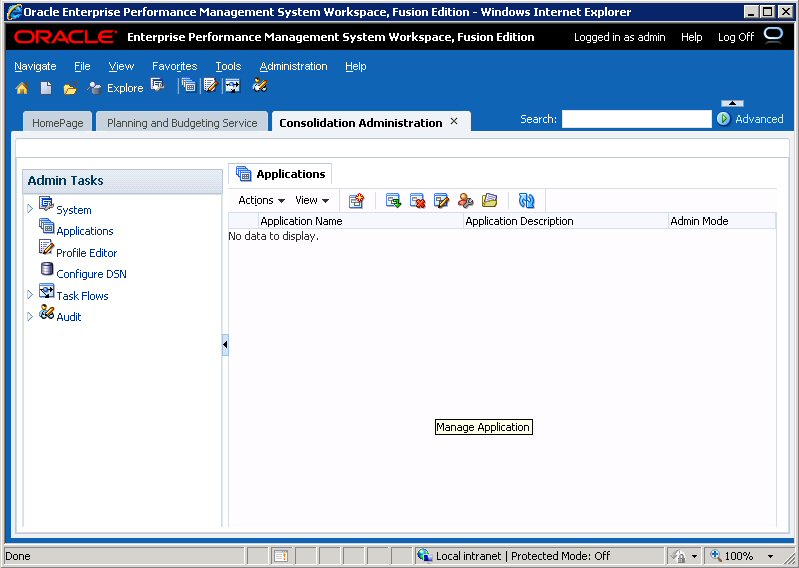This screenshot has width=799, height=568.
Task: Select Applications in the Admin Tasks tree
Action: 85,231
